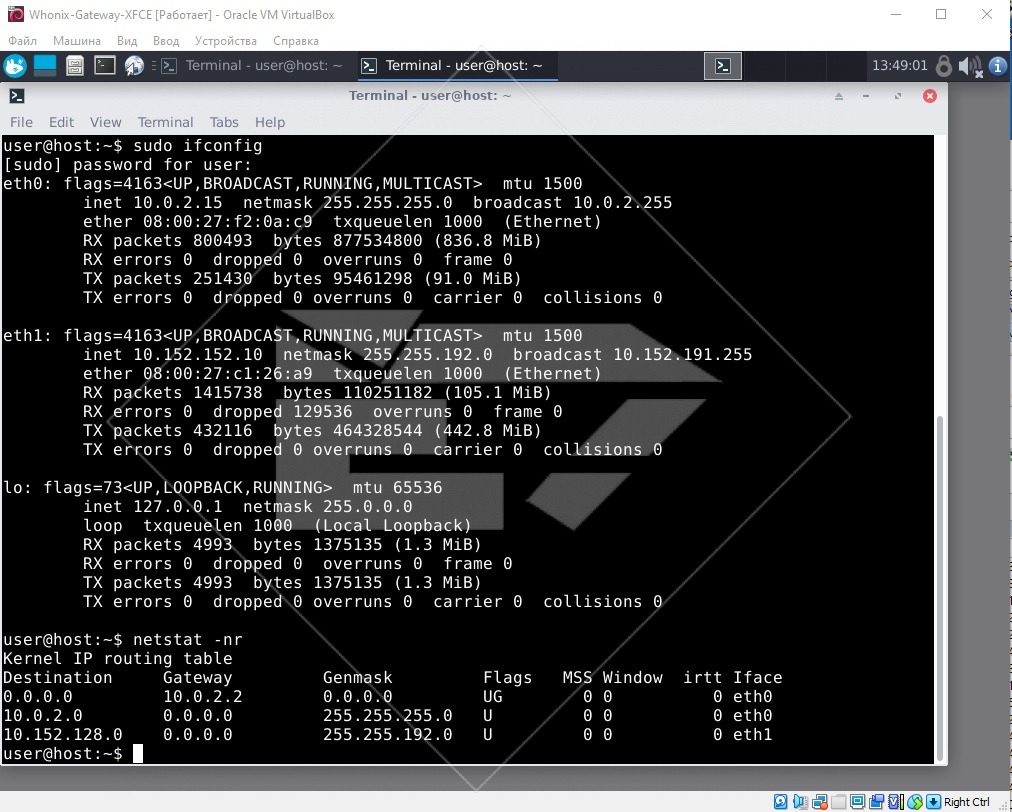Click the gateway value 10.0.2.2
Viewport: 1012px width, 812px height.
[203, 696]
